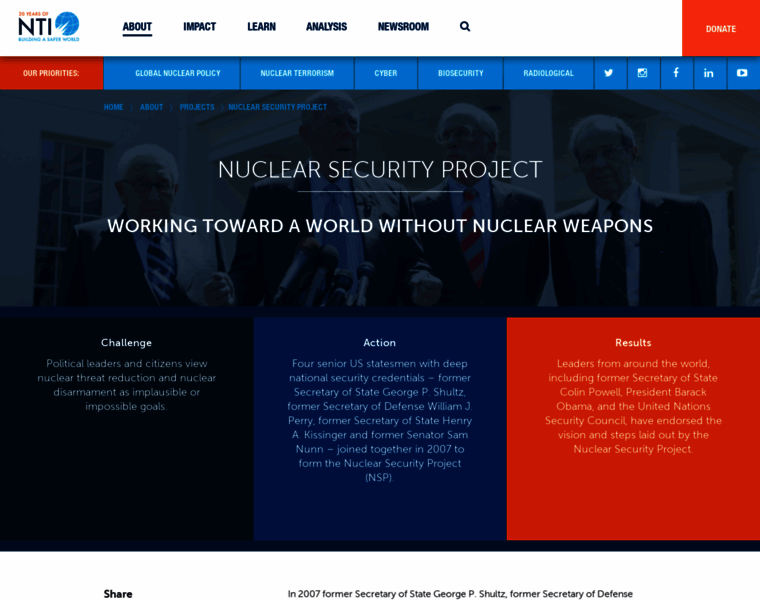Click the 'Working toward a world' subtitle
This screenshot has width=760, height=600.
coord(380,226)
